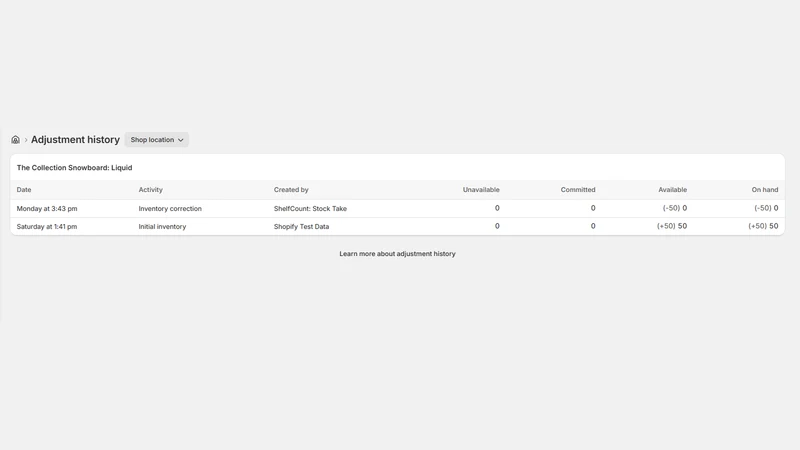Select Available (+50) 50 value
This screenshot has height=450, width=800.
pos(672,226)
